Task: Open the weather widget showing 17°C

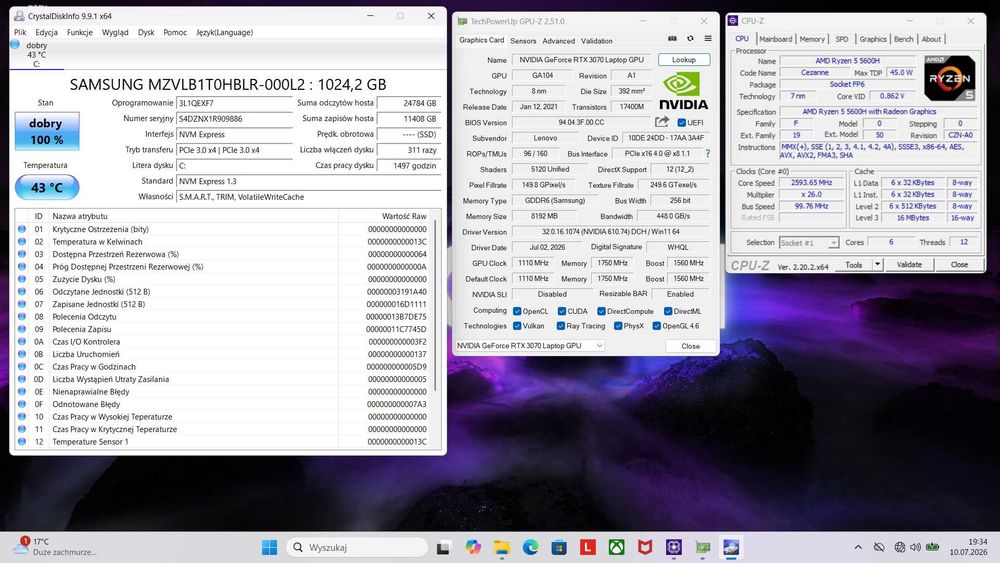Action: click(54, 546)
